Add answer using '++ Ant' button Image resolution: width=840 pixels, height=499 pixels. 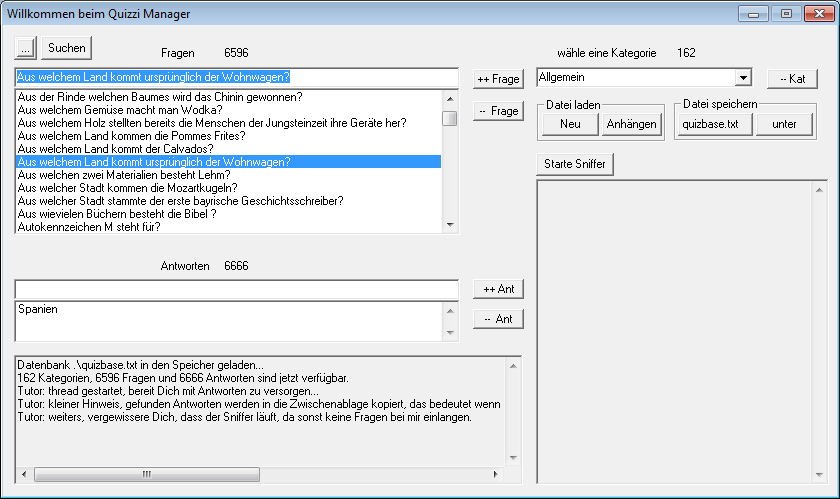498,289
